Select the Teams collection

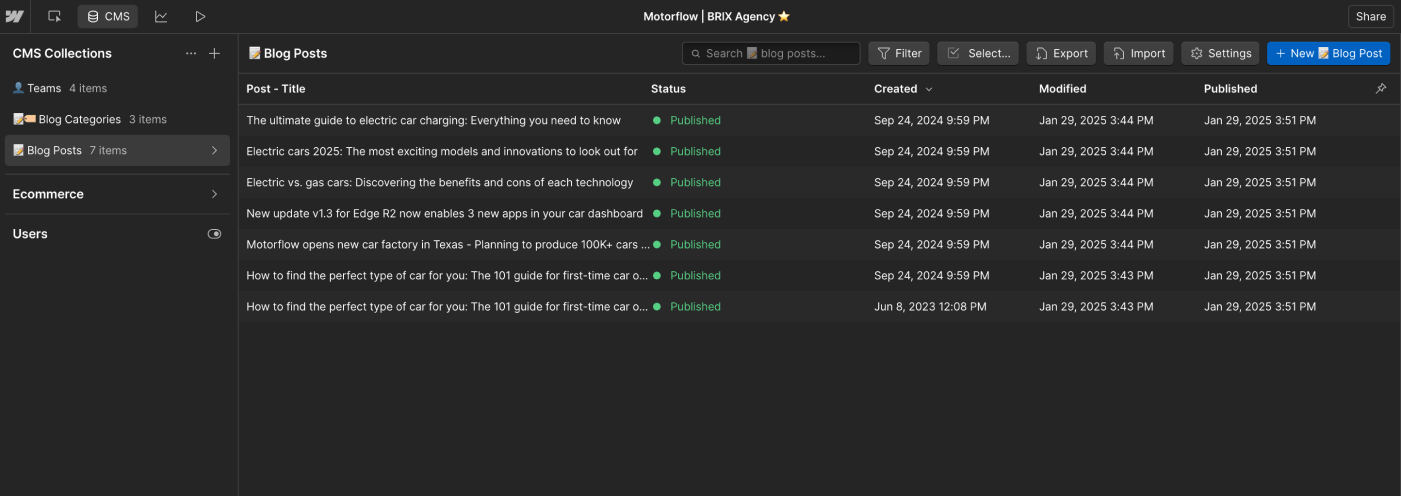pyautogui.click(x=119, y=88)
